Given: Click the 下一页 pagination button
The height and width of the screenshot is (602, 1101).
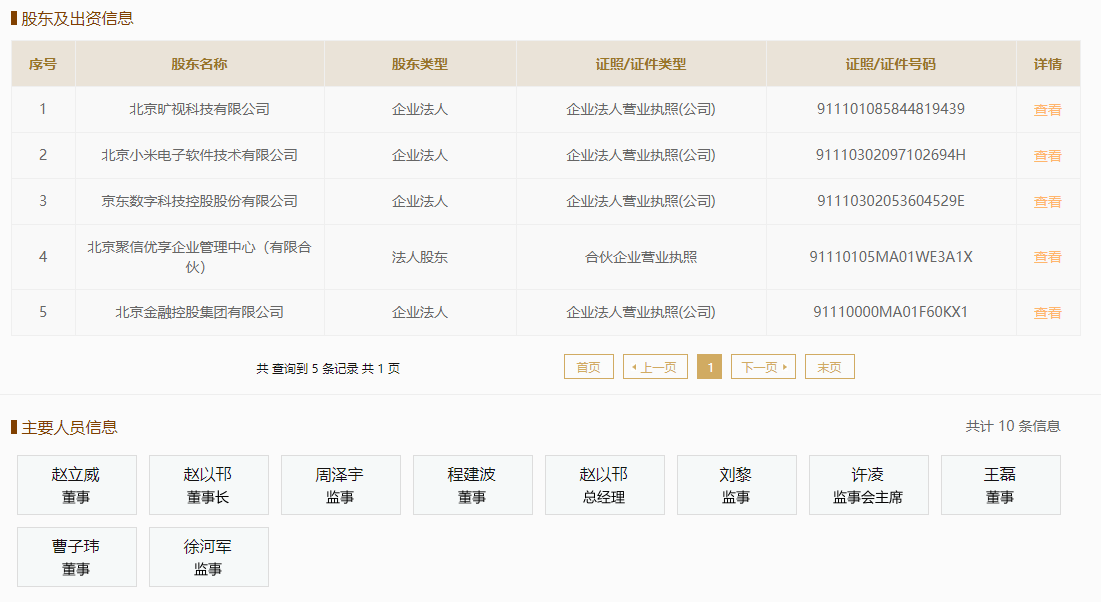Looking at the screenshot, I should tap(763, 366).
